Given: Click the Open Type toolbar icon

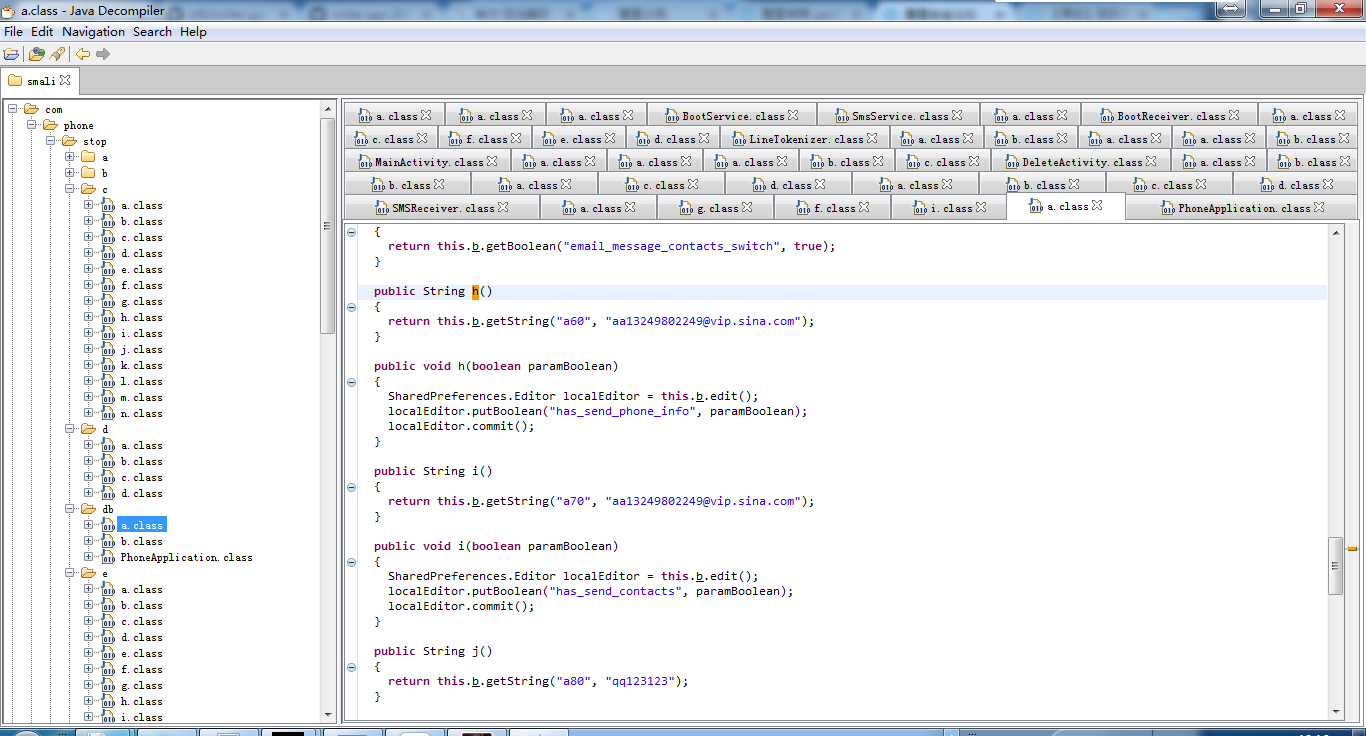Looking at the screenshot, I should click(37, 54).
